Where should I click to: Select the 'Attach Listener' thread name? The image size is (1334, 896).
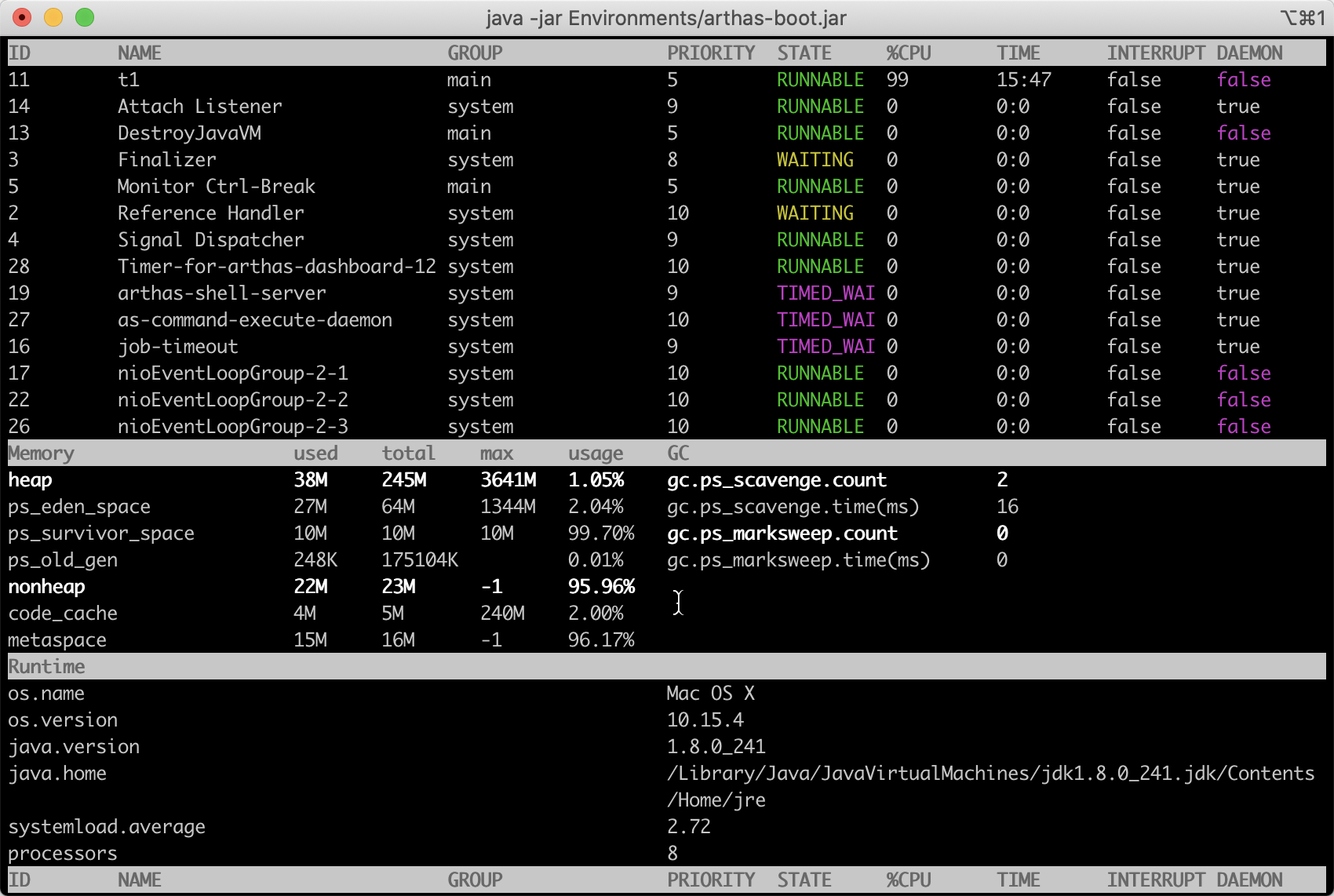[x=200, y=107]
